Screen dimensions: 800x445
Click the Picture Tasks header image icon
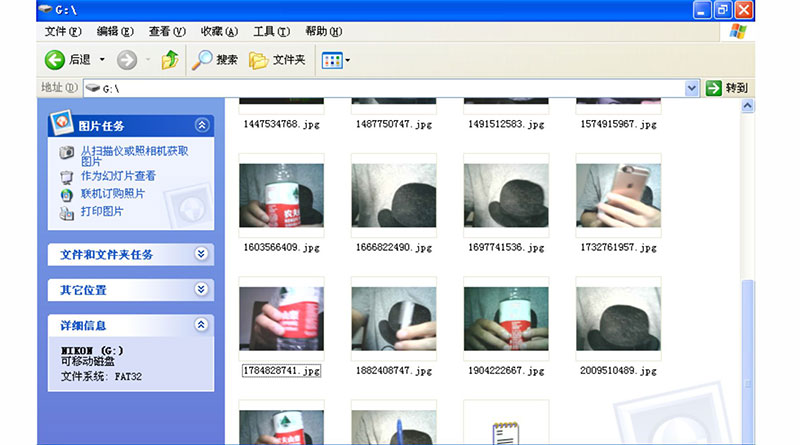pyautogui.click(x=62, y=122)
